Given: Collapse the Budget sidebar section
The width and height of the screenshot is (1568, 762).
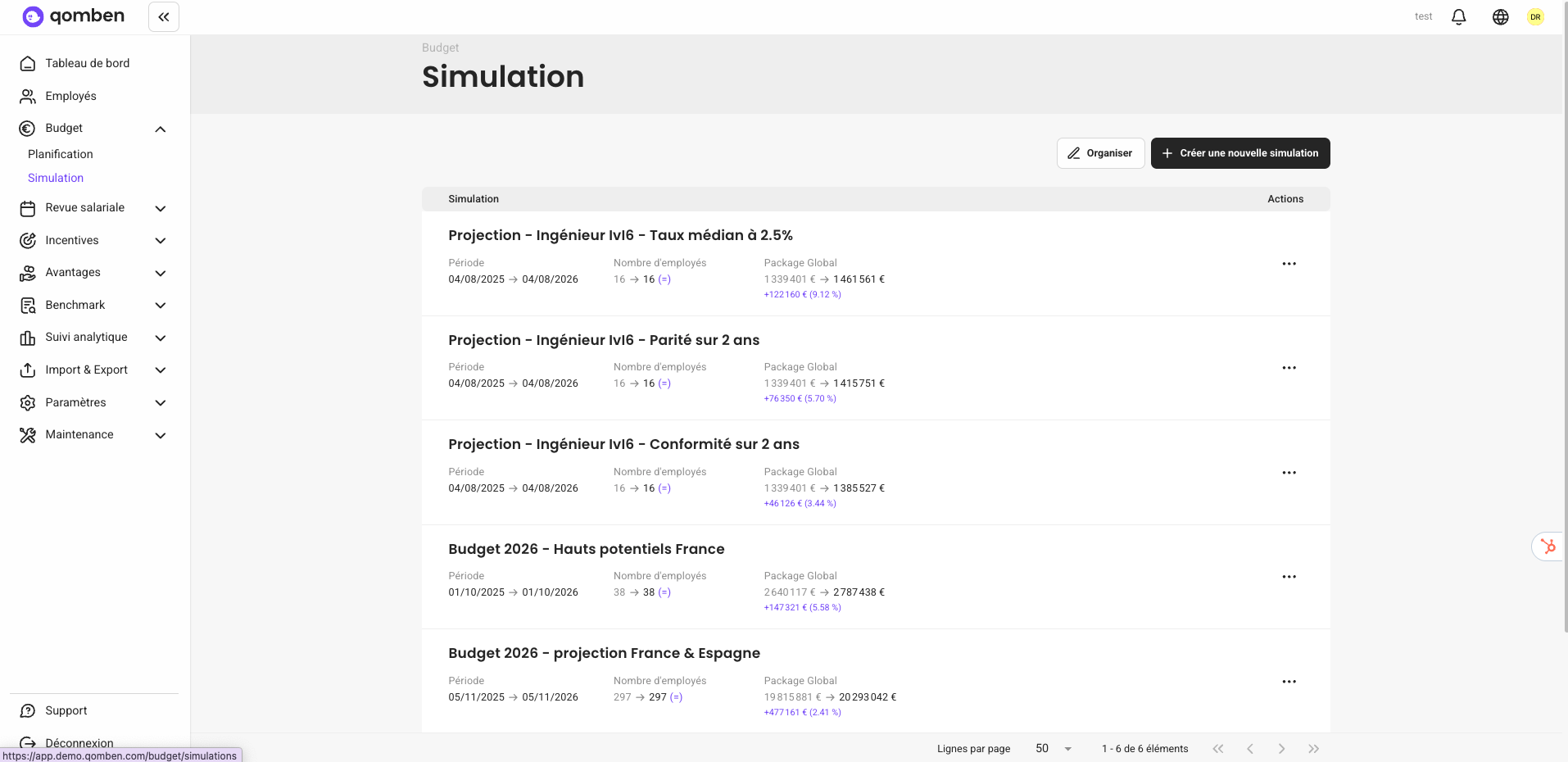Looking at the screenshot, I should [161, 129].
